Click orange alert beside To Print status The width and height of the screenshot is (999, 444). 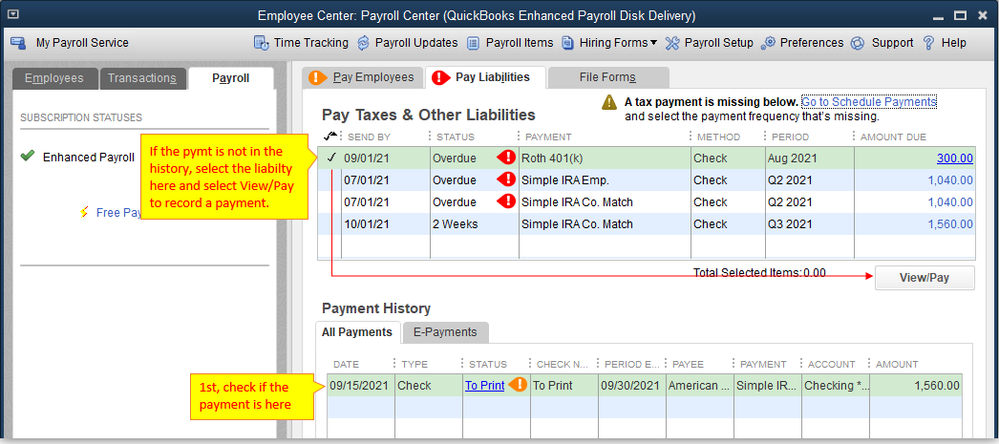click(x=518, y=385)
